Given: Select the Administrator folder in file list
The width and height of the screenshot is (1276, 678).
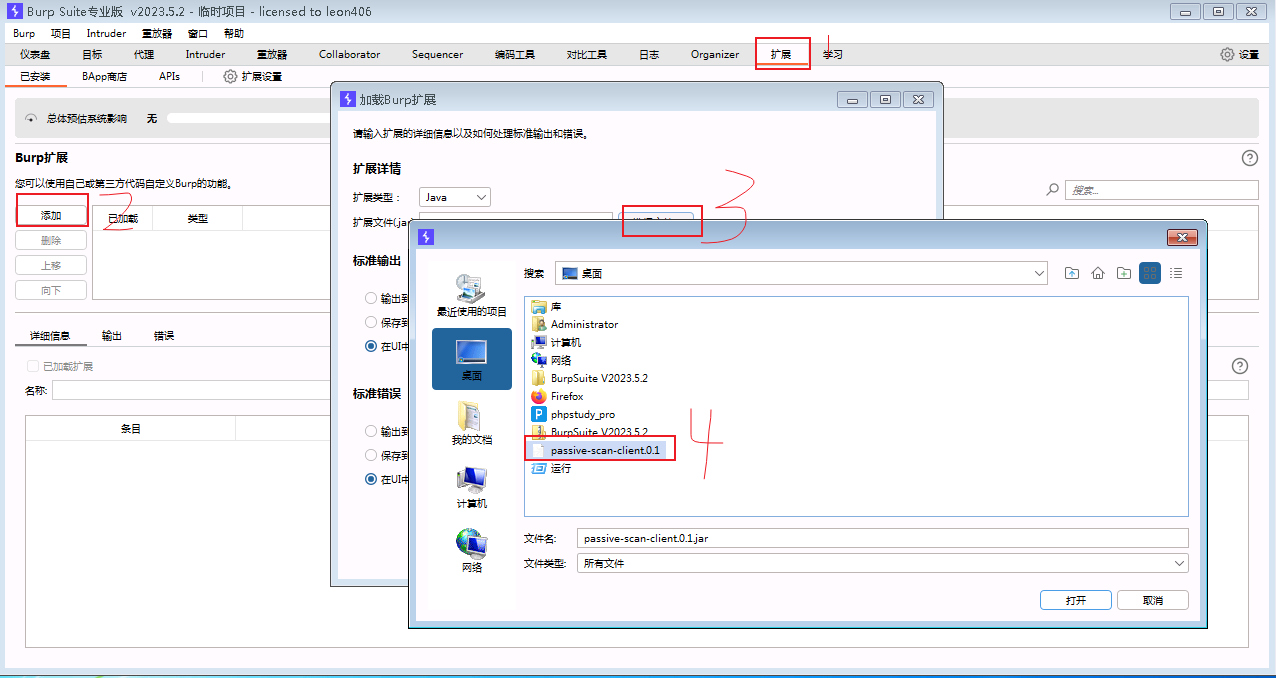Looking at the screenshot, I should click(x=575, y=324).
